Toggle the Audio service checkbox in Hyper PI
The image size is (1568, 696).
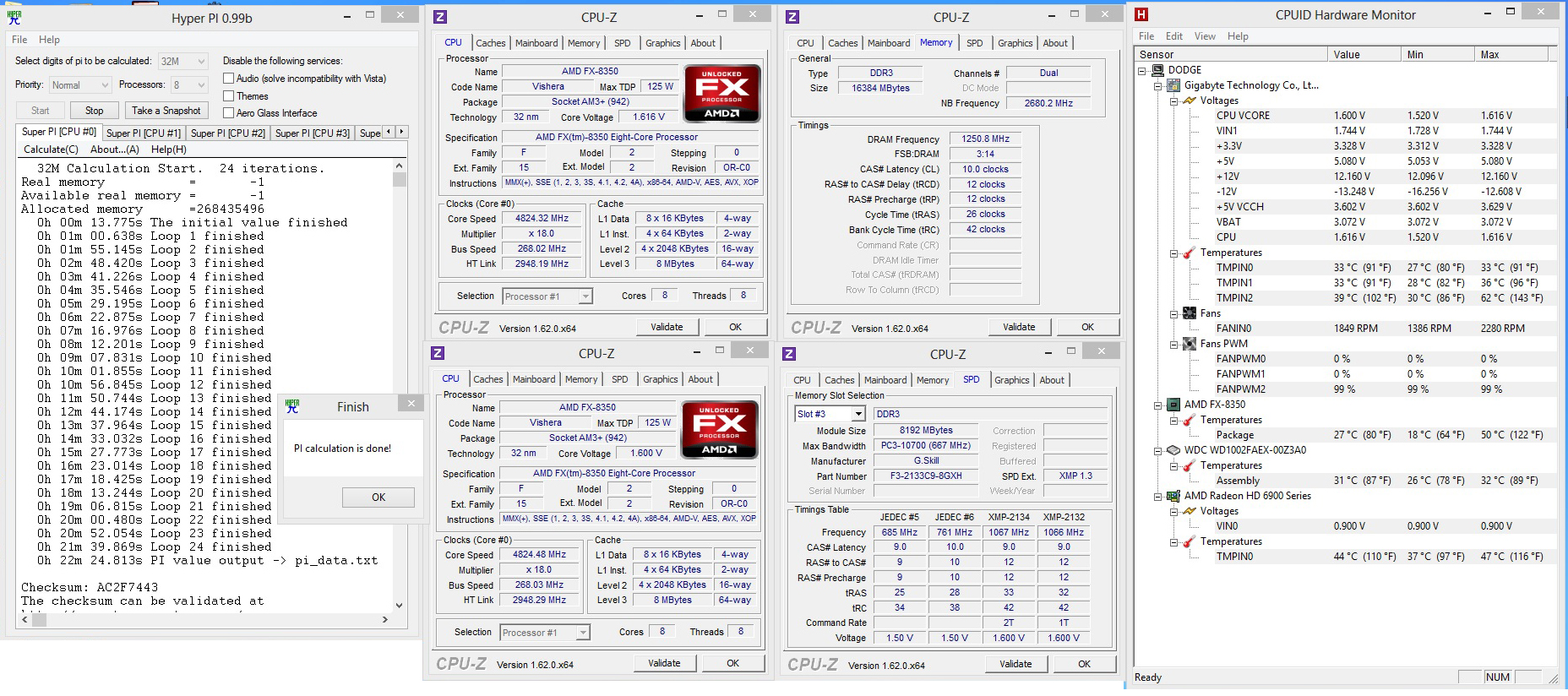[228, 79]
